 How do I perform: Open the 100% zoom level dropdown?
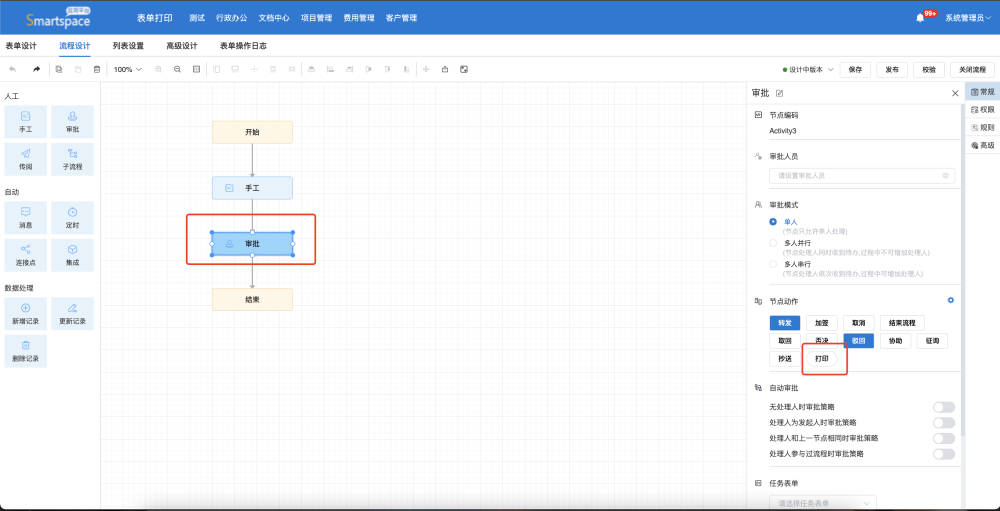click(x=126, y=69)
